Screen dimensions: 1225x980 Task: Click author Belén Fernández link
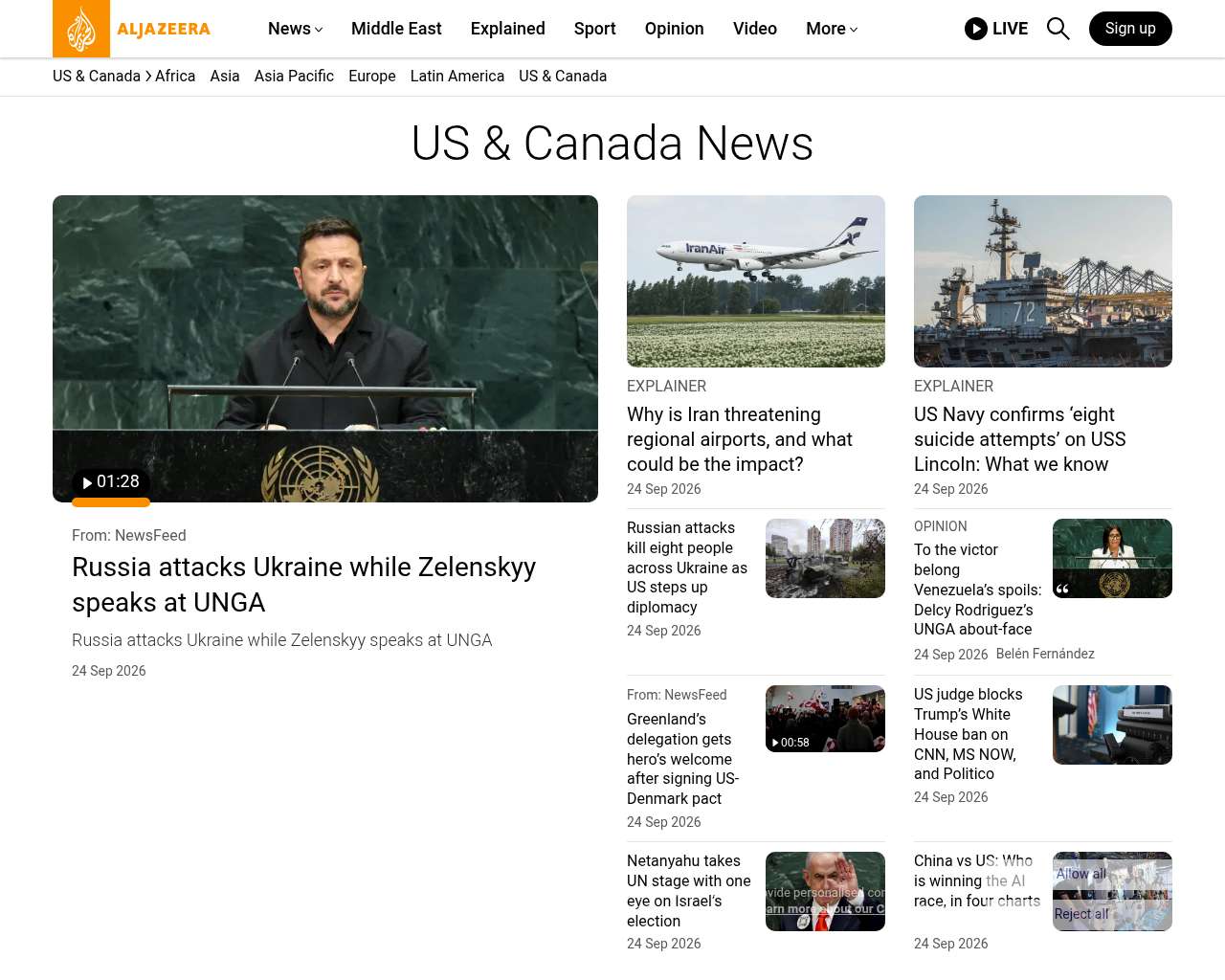click(x=1045, y=654)
